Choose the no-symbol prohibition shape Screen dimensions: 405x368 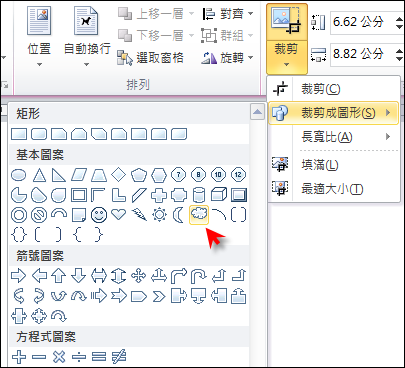[39, 215]
